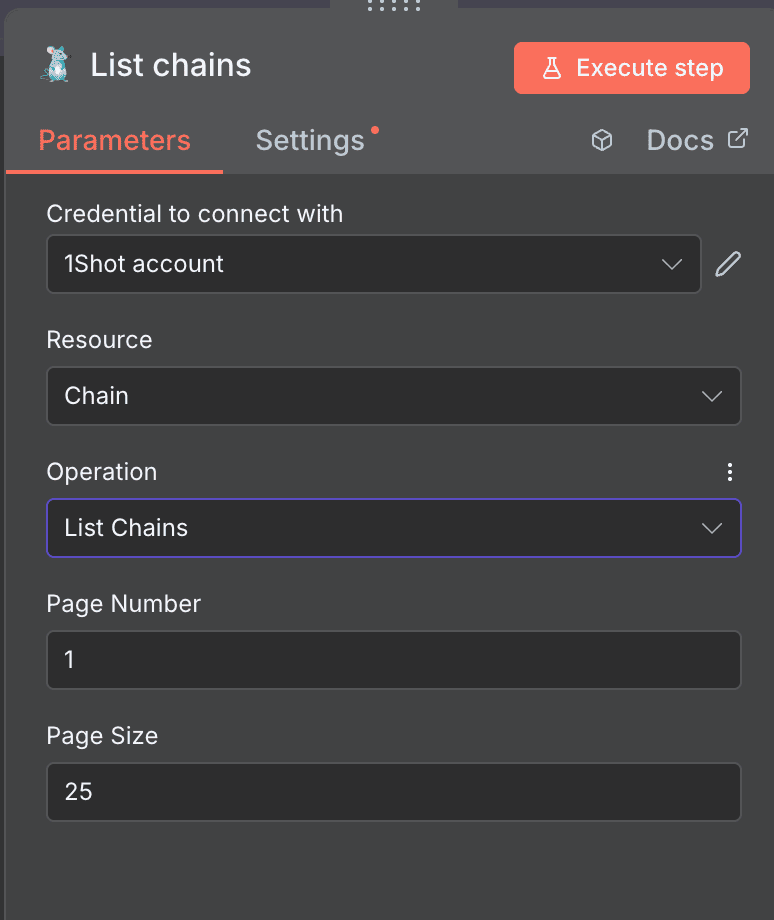
Task: Click the Credential to connect with label
Action: [x=194, y=213]
